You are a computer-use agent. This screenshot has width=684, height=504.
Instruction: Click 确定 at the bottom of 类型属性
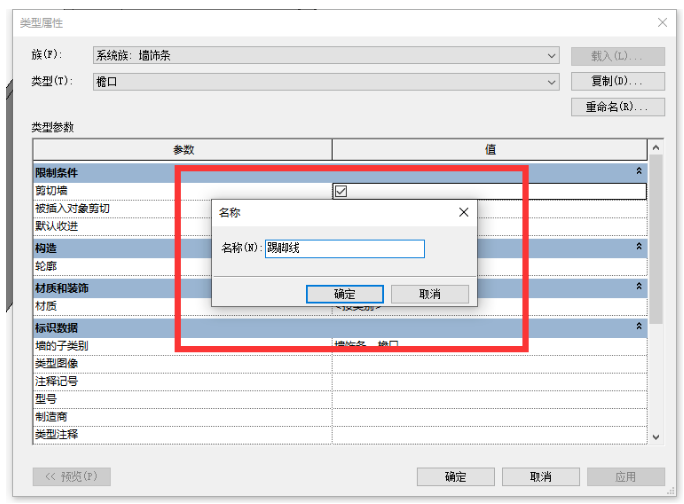455,477
